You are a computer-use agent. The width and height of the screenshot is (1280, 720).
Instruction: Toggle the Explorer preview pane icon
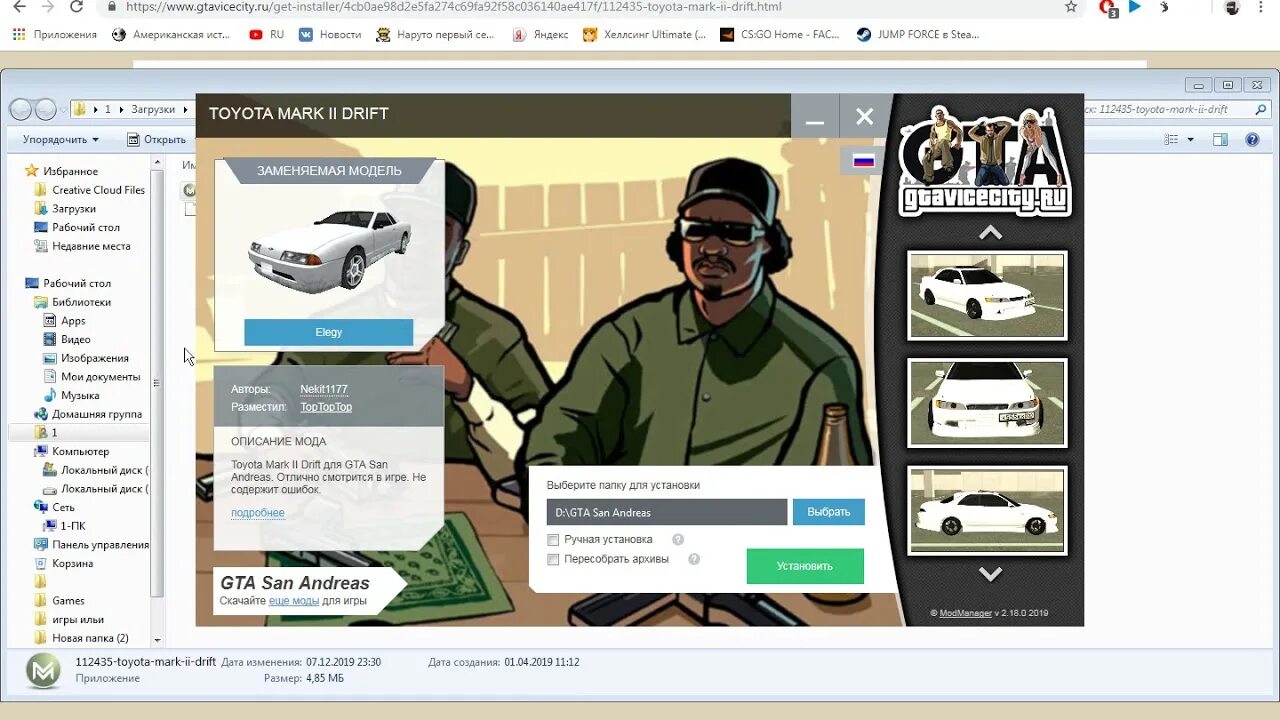1221,140
